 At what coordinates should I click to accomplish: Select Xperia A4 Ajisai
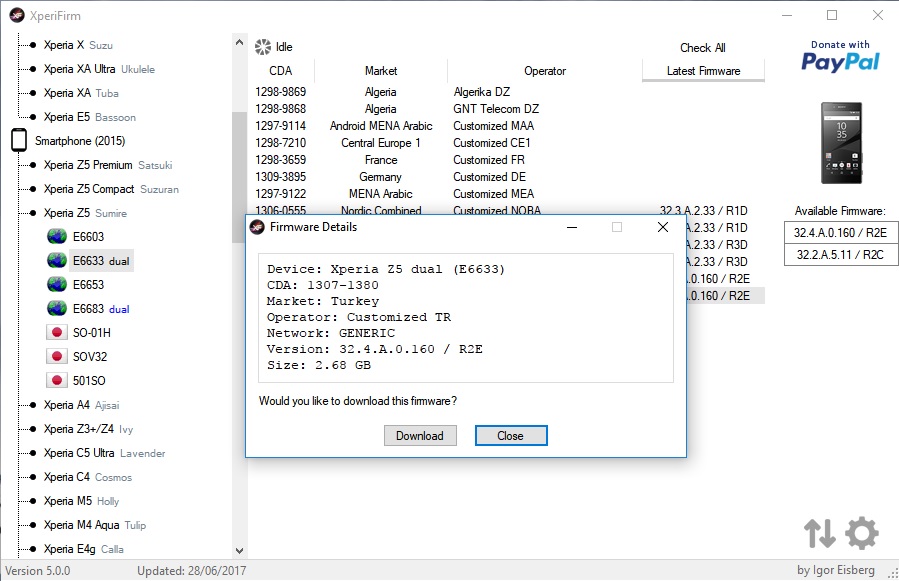tap(81, 405)
